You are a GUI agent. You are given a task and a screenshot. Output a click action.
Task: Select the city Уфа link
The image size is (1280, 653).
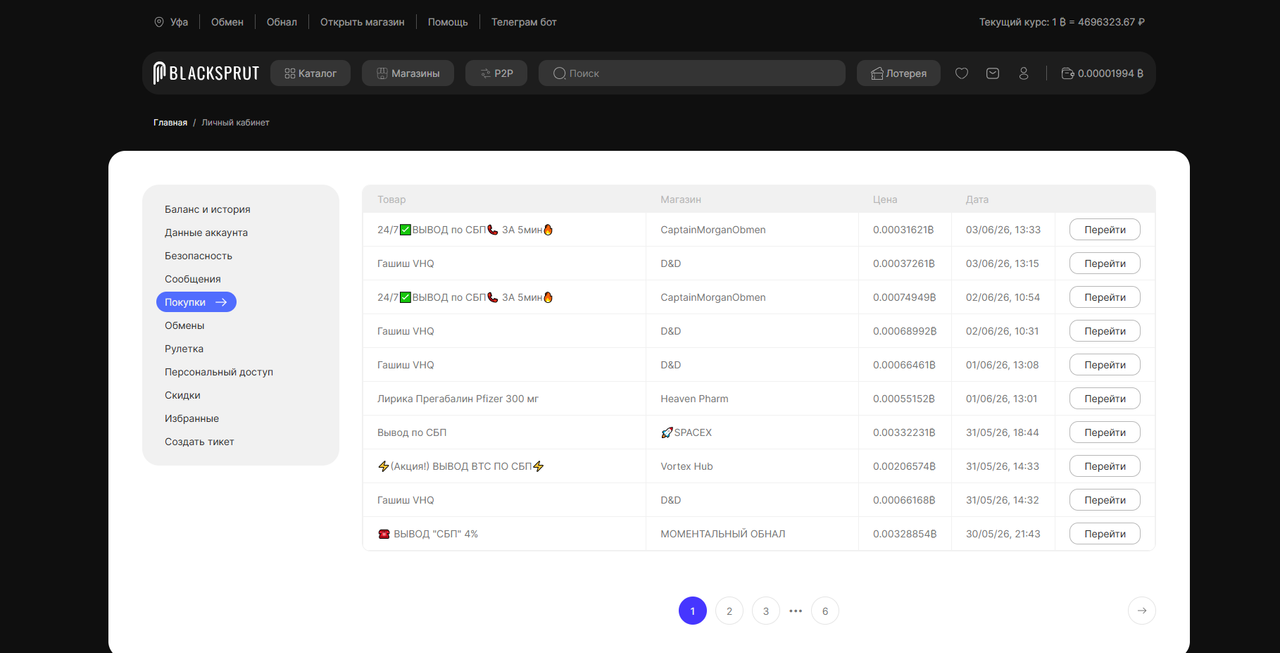point(179,22)
